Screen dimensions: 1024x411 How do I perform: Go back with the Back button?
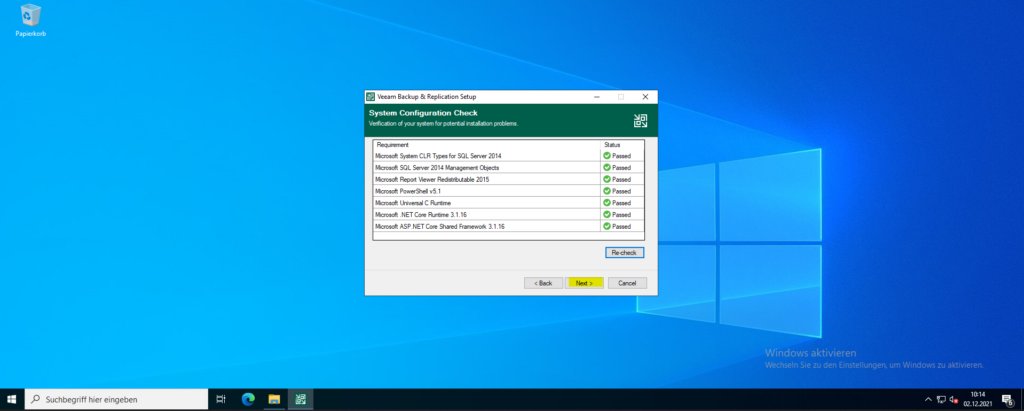click(x=543, y=283)
